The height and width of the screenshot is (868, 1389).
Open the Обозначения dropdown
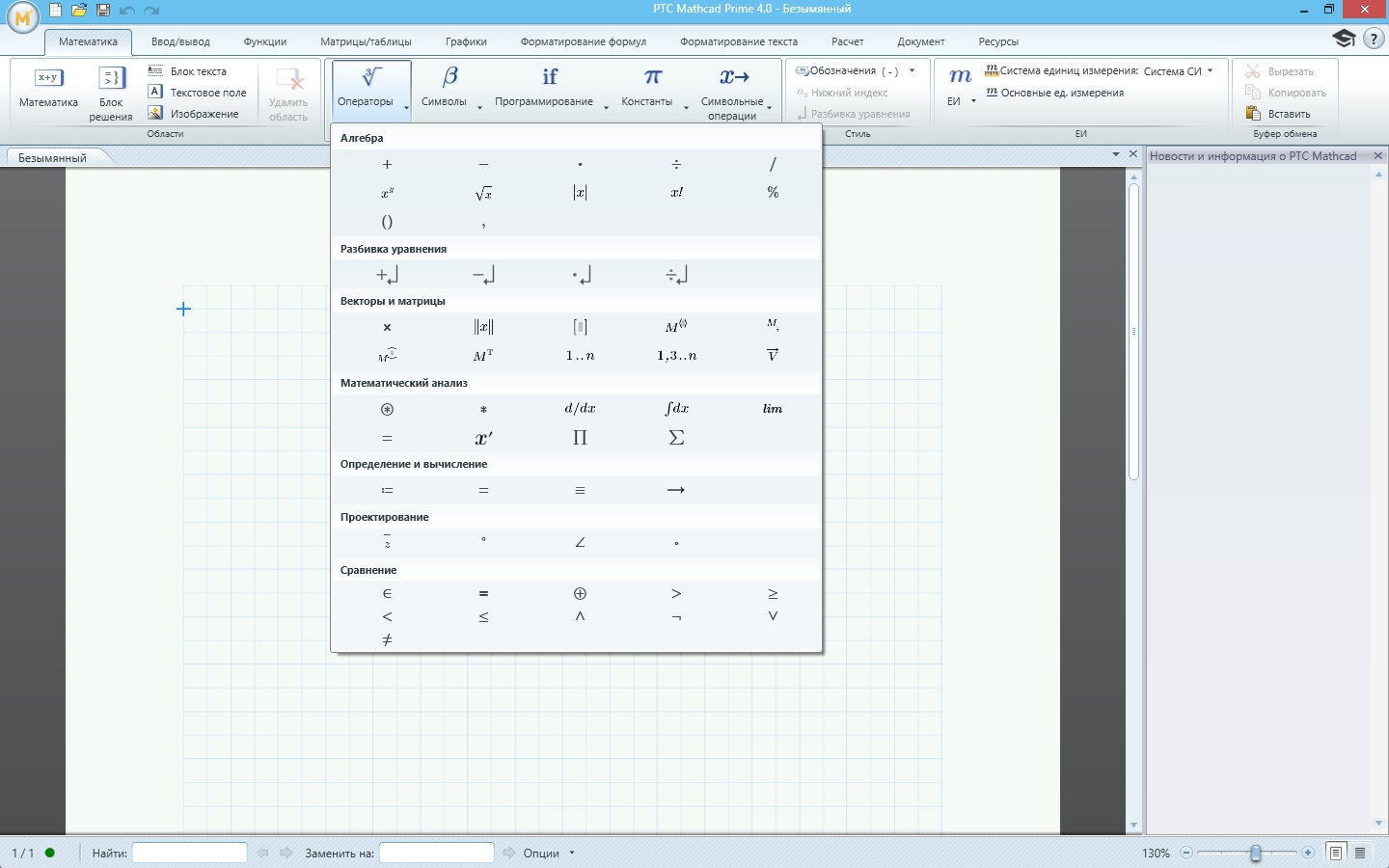click(856, 71)
